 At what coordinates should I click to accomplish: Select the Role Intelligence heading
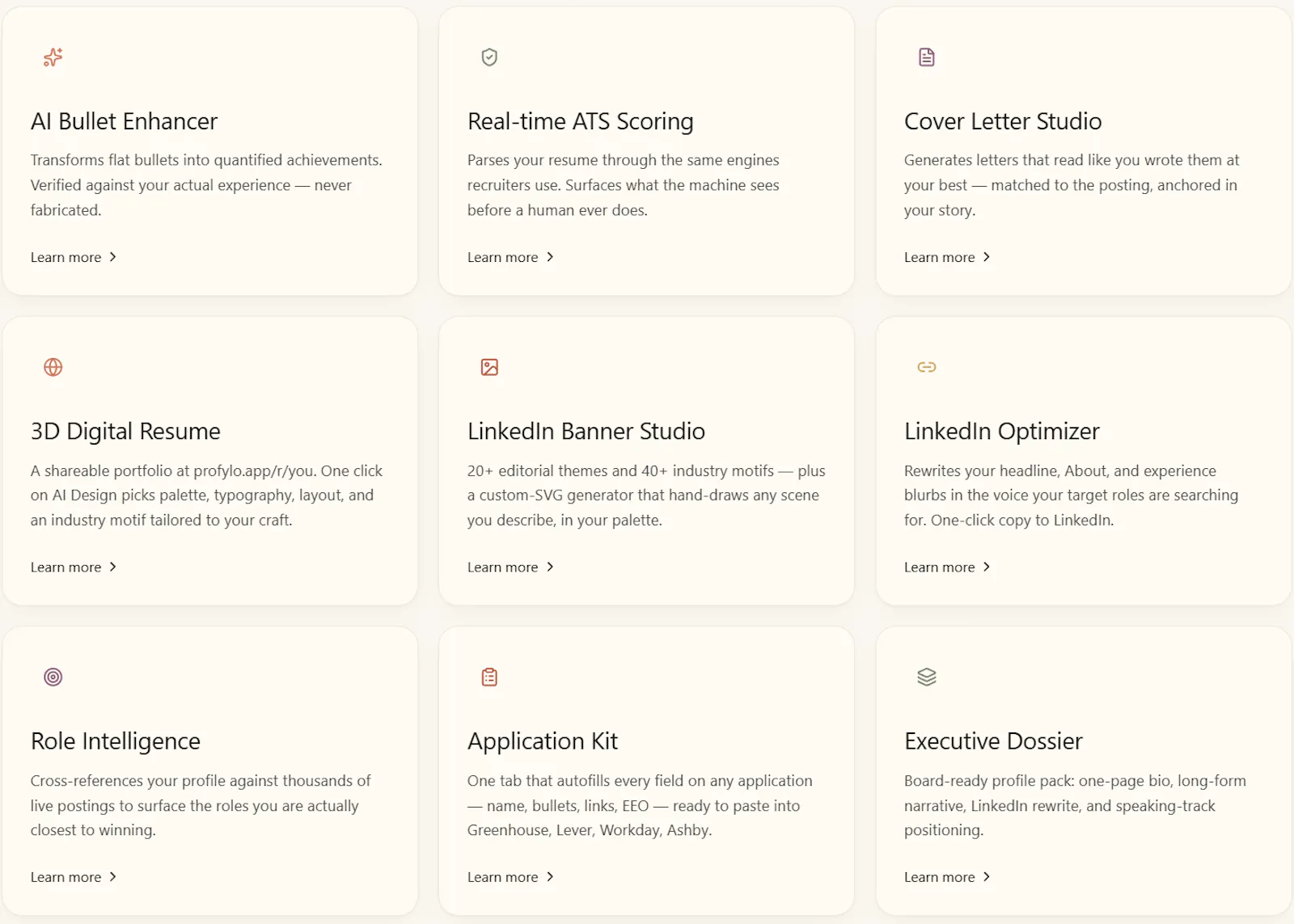116,740
